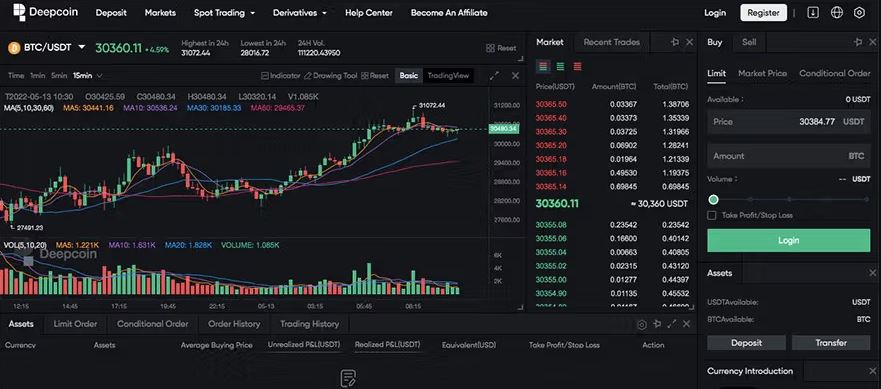Click the Drawing Tool pencil icon

[307, 75]
